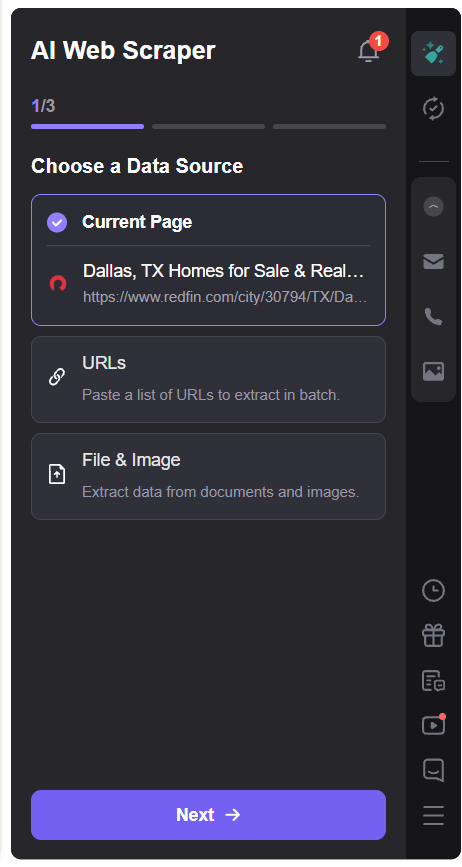Screen dimensions: 462x867
Task: Collapse the sidebar tools group chevron
Action: coord(433,207)
